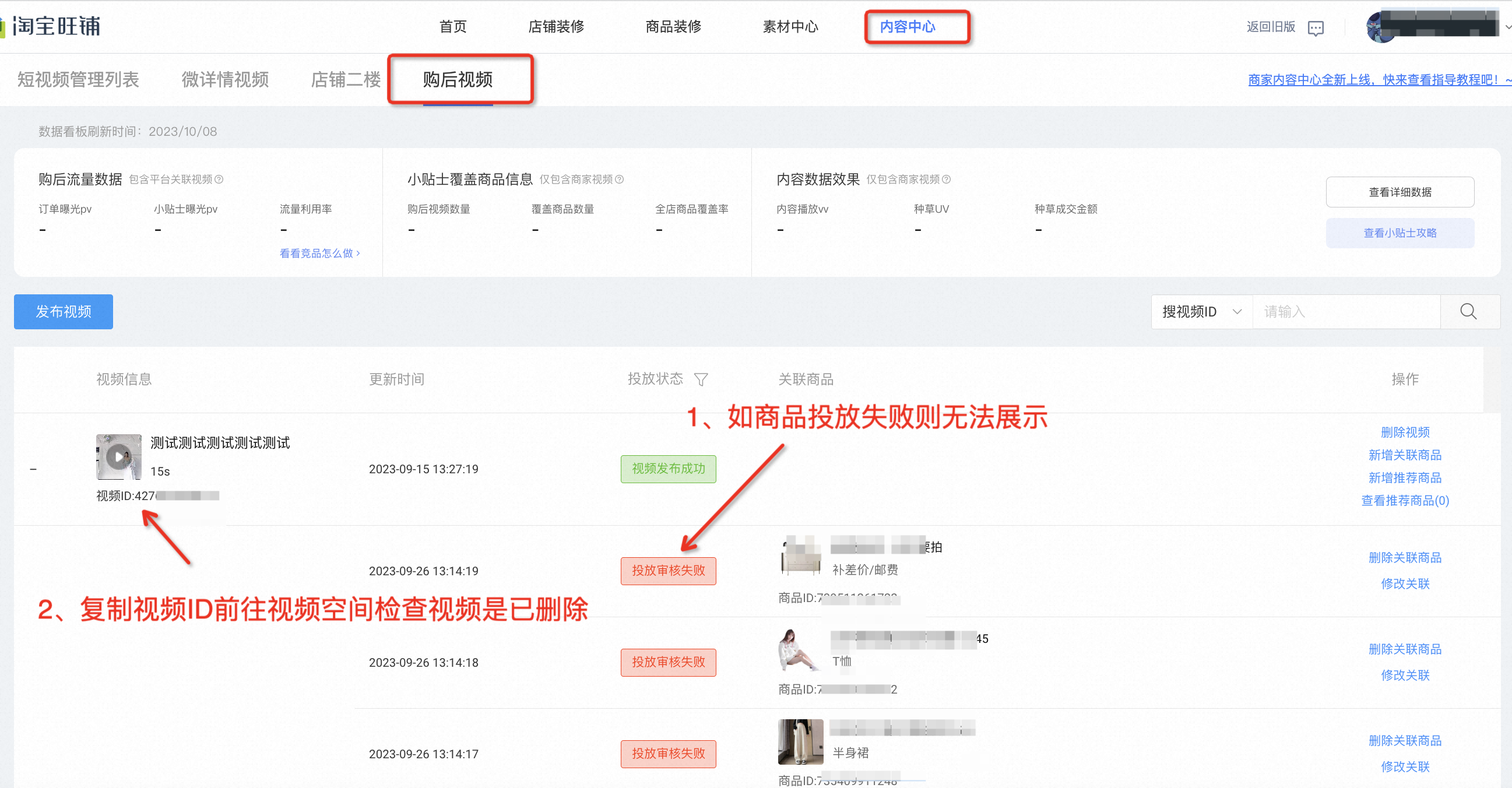Open the 商家内容中心全新上线 tutorial link
1512x788 pixels.
pyautogui.click(x=1380, y=80)
